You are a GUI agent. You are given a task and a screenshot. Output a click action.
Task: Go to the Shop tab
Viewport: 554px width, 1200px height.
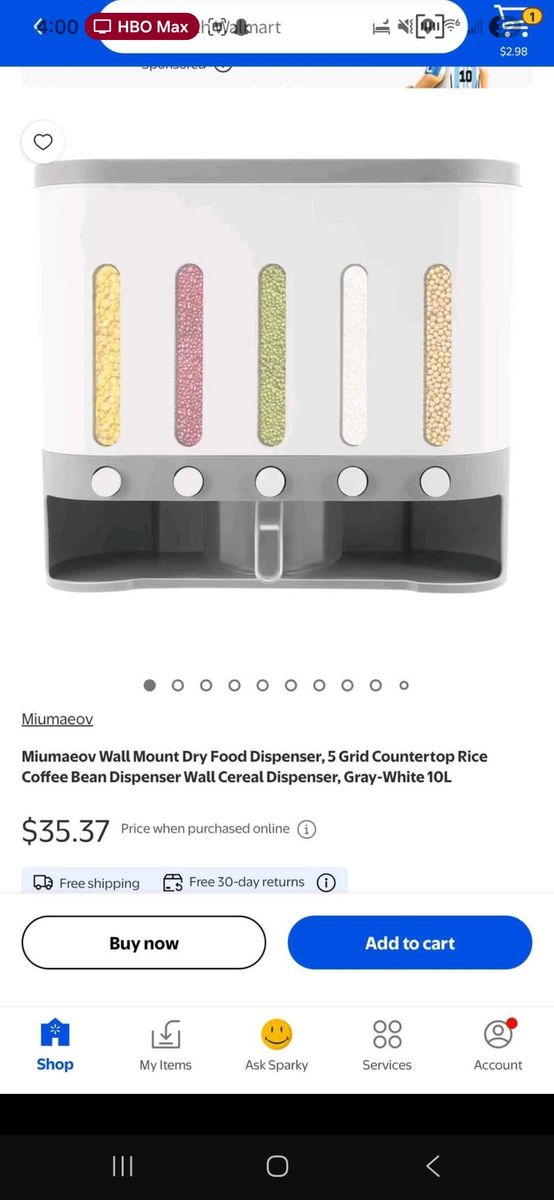(x=55, y=1046)
